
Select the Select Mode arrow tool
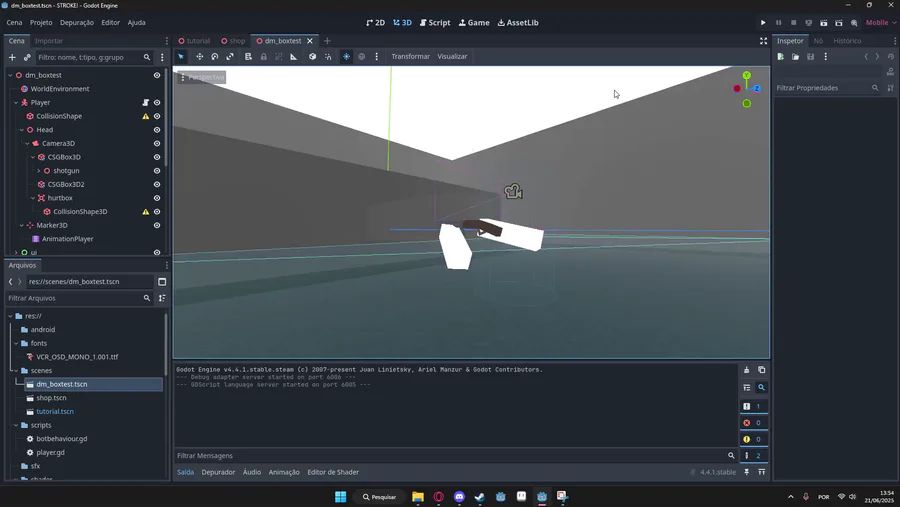coord(181,56)
